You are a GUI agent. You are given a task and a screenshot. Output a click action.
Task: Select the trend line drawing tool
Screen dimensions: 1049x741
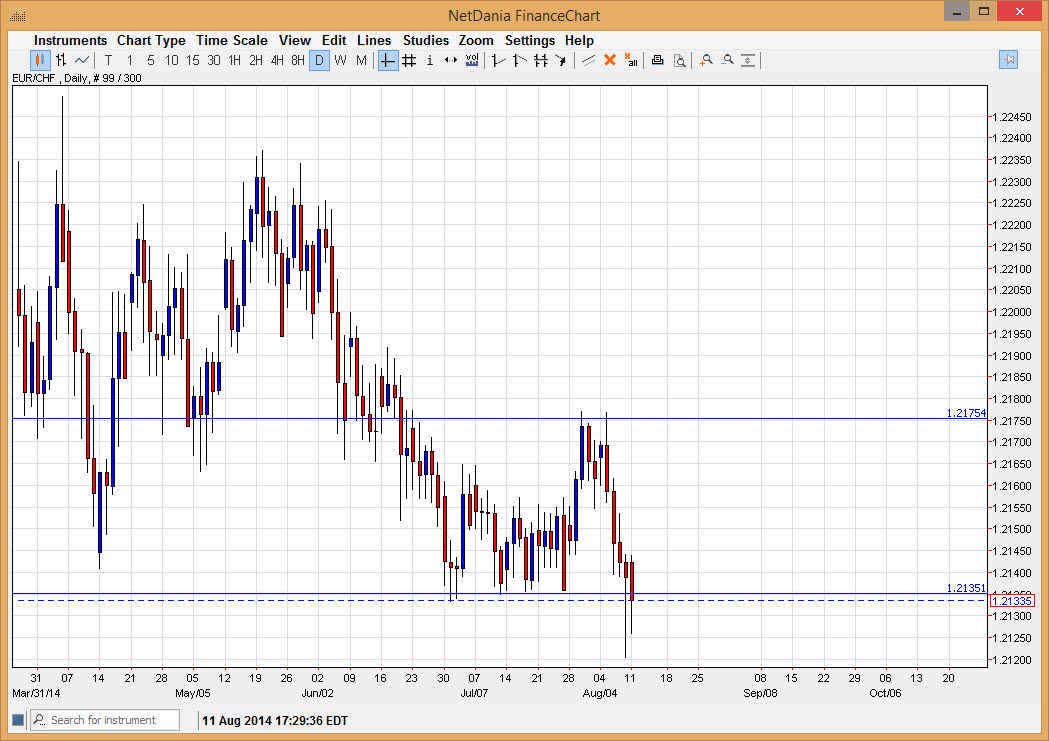tap(587, 60)
